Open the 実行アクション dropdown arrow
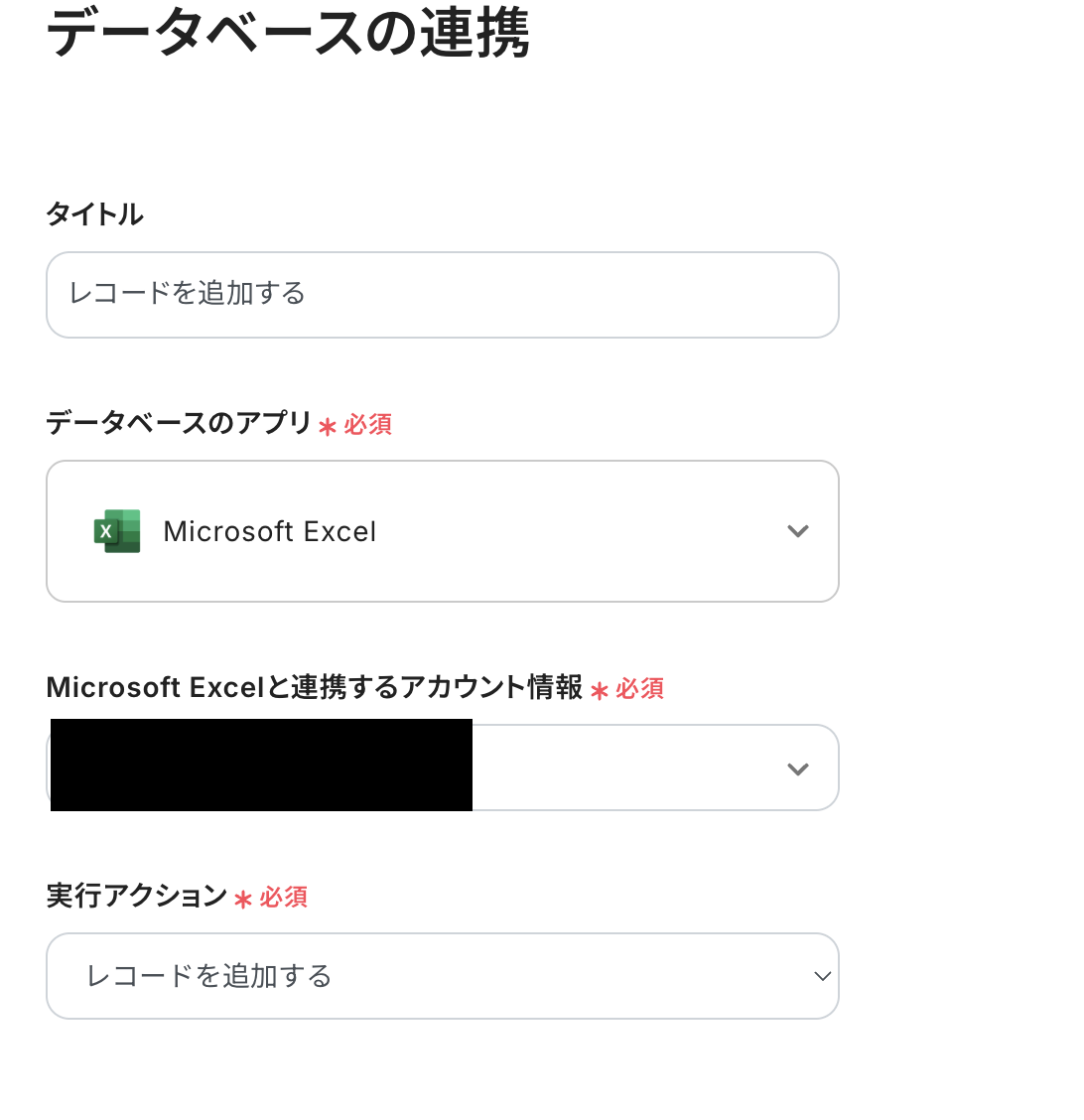The height and width of the screenshot is (1120, 1084). click(822, 976)
